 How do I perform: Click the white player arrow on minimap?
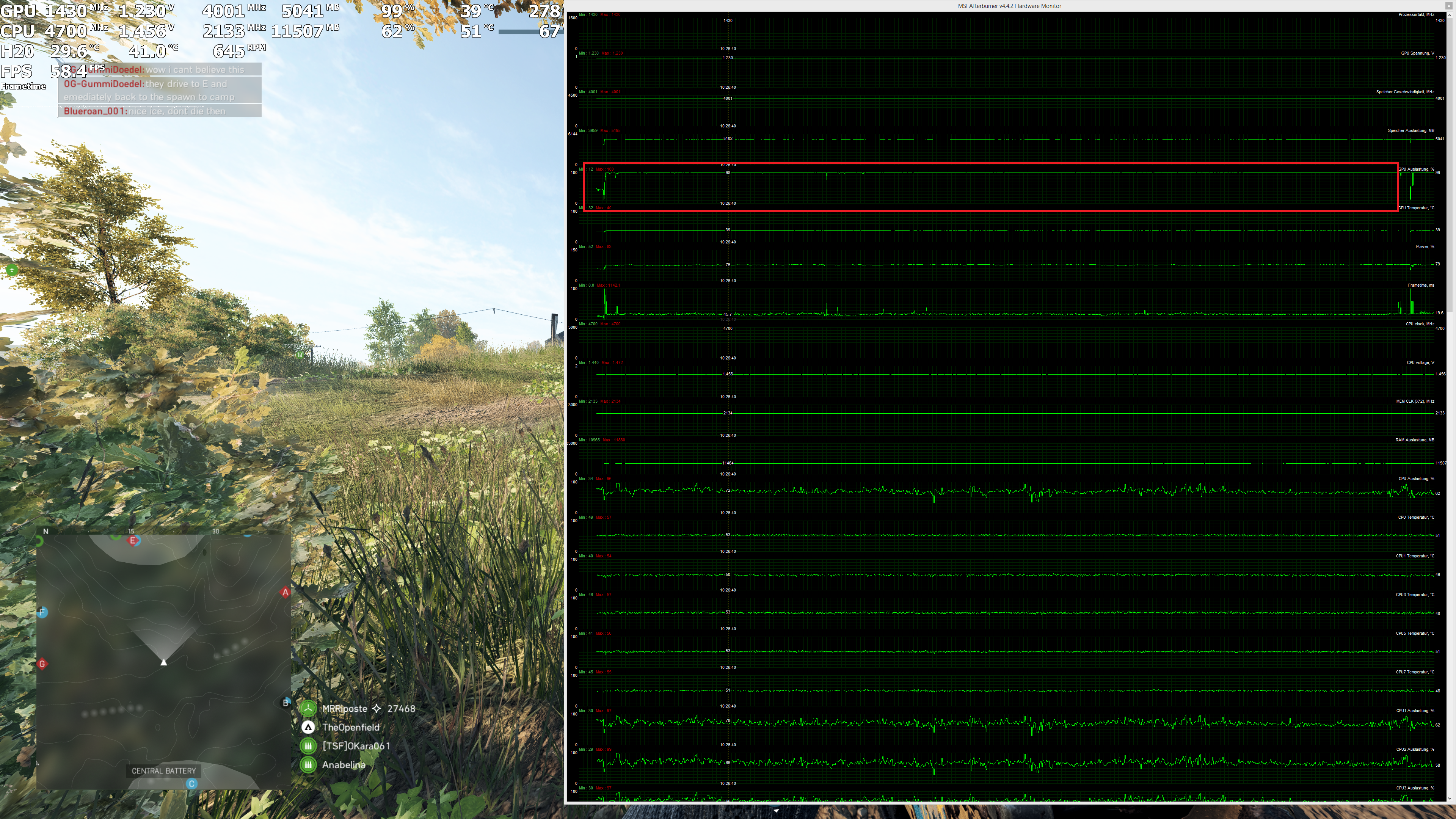(164, 662)
